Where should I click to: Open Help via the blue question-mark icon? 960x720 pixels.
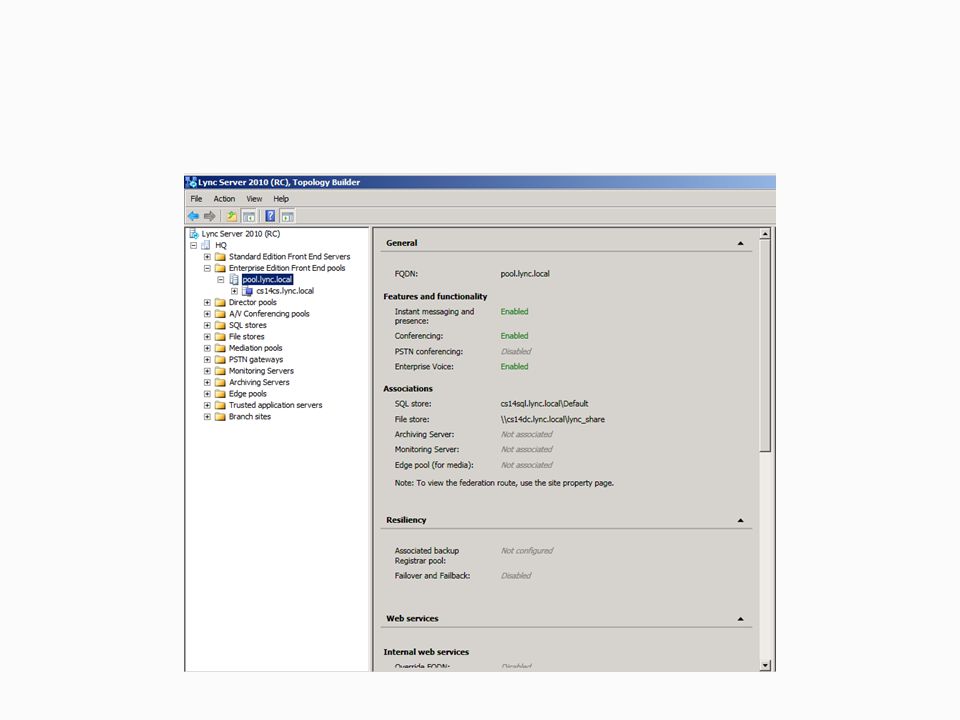click(270, 216)
